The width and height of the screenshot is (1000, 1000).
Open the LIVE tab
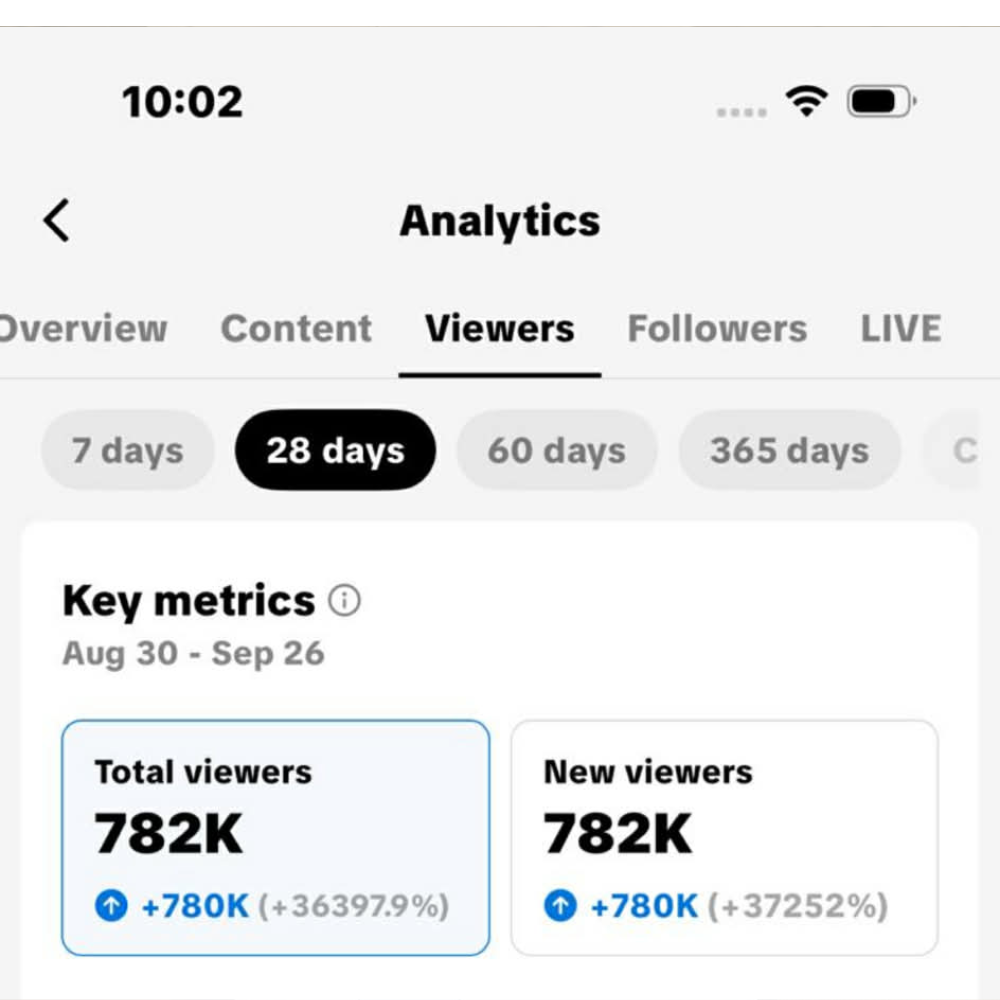click(x=900, y=328)
